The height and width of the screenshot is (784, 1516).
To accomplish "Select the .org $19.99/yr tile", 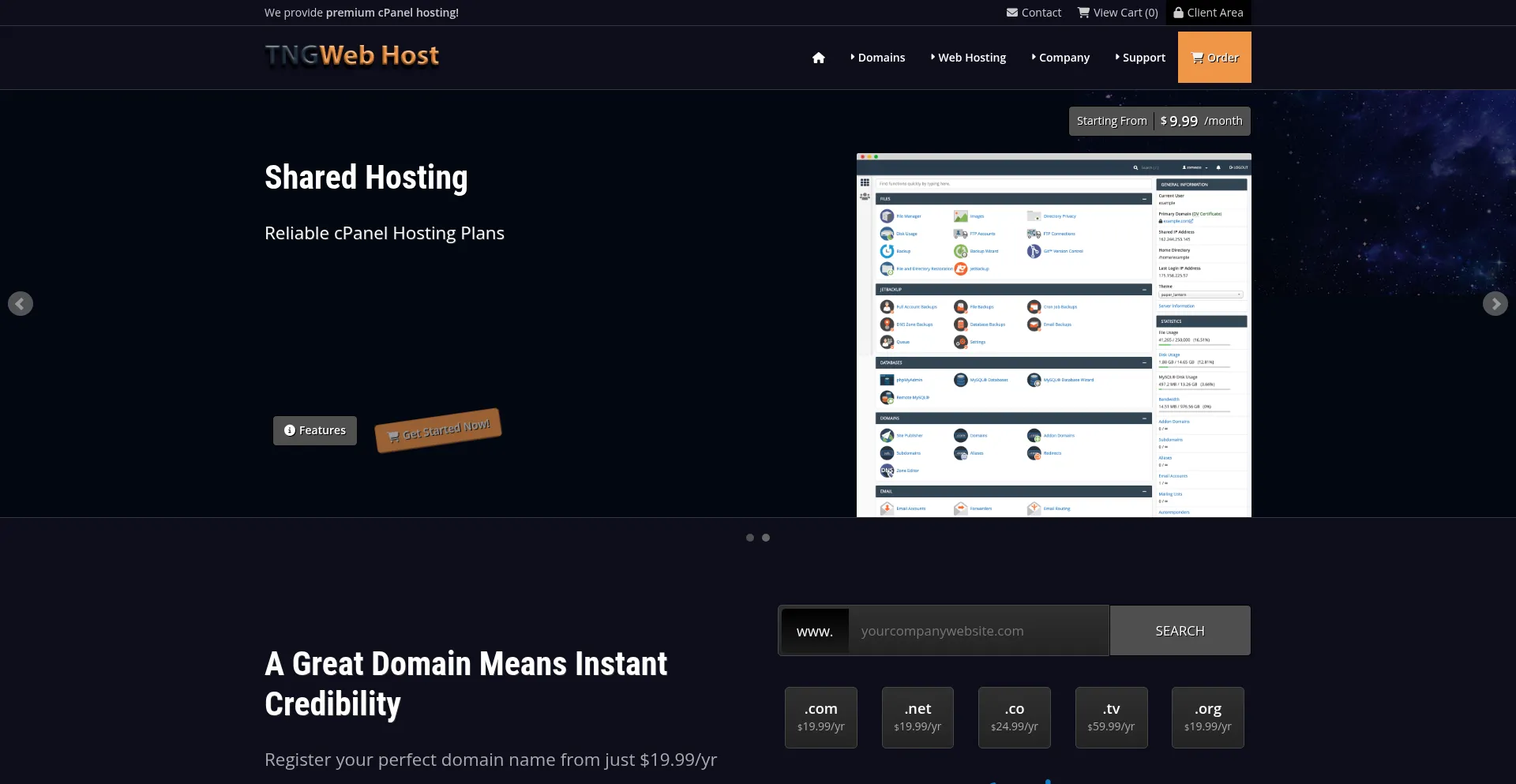I will 1208,718.
